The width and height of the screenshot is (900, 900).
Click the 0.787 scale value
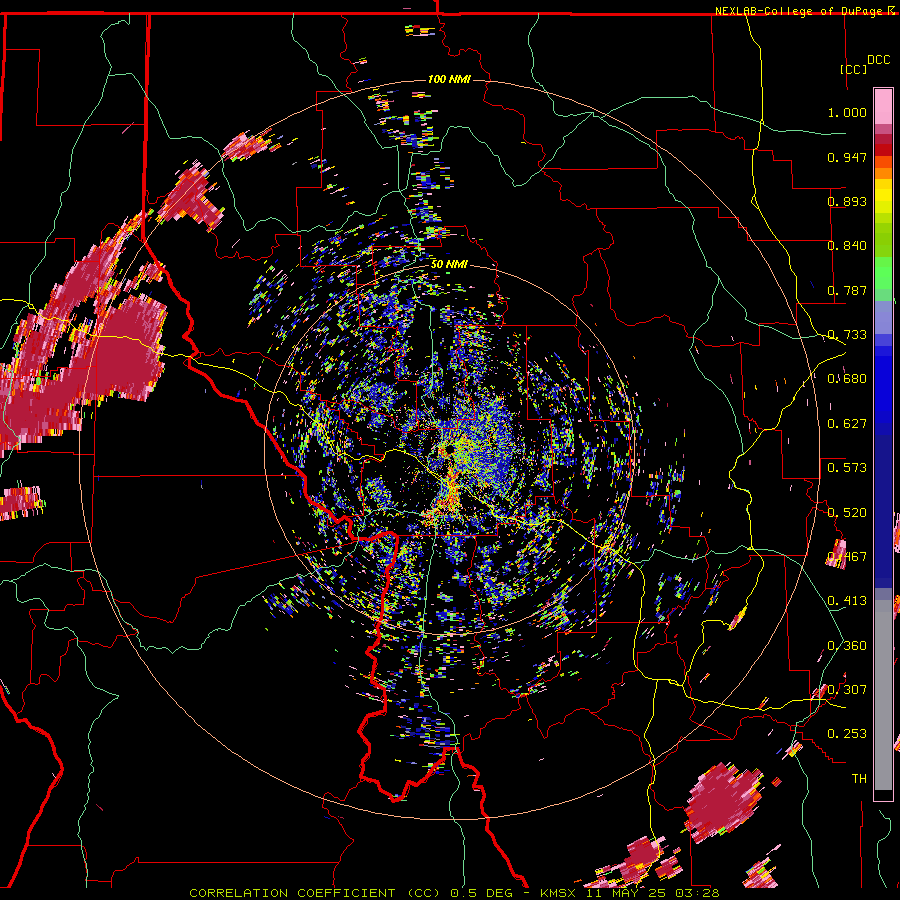[847, 290]
